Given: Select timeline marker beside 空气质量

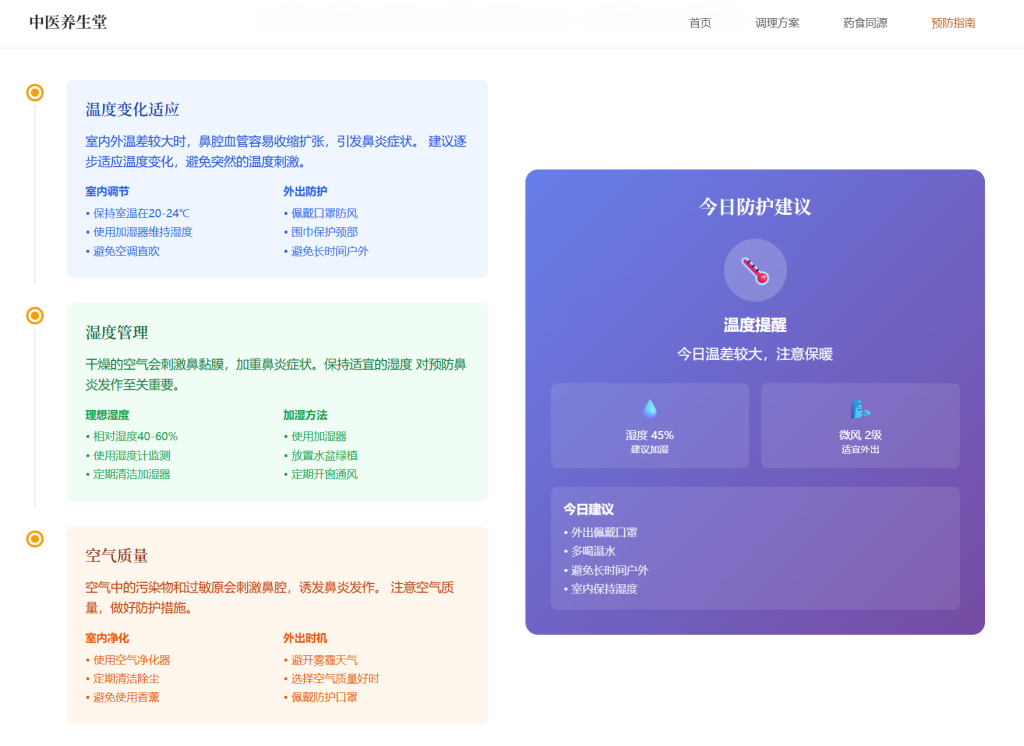Looking at the screenshot, I should (x=35, y=539).
